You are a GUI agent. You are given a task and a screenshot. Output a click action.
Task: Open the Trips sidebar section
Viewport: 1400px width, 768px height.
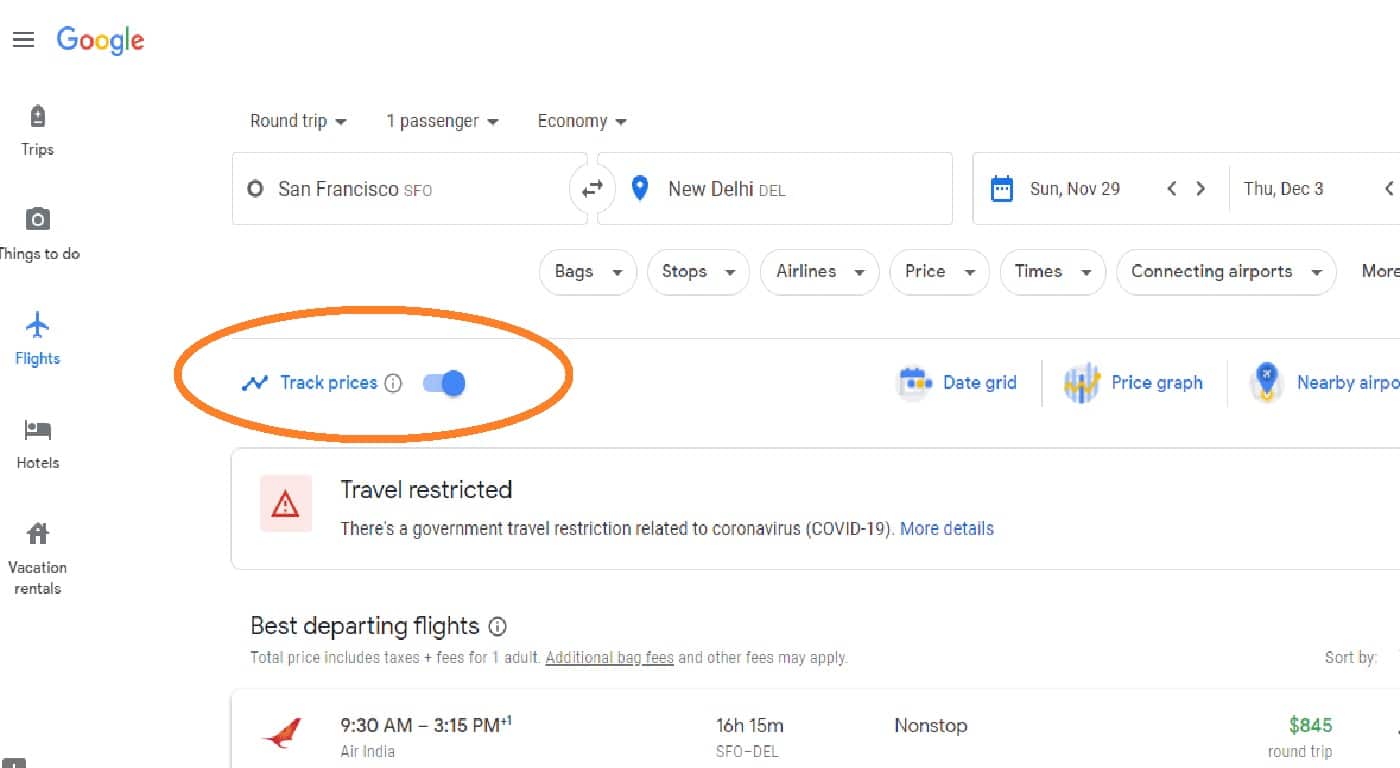pyautogui.click(x=37, y=131)
